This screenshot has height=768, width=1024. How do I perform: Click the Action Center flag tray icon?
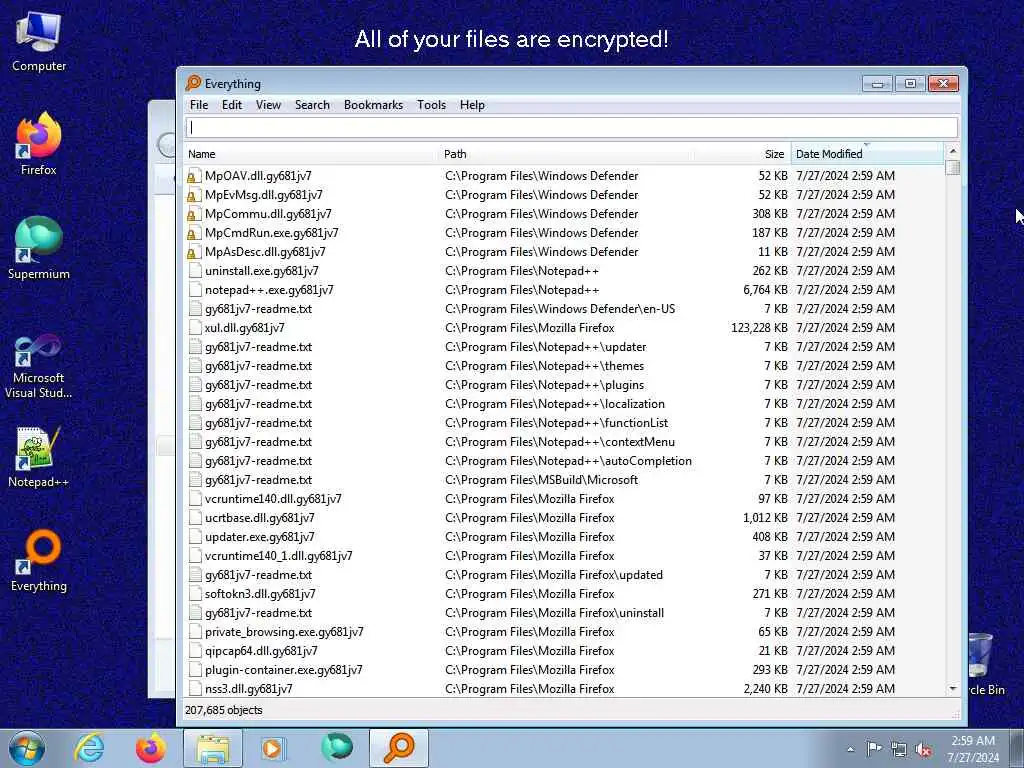(x=874, y=749)
